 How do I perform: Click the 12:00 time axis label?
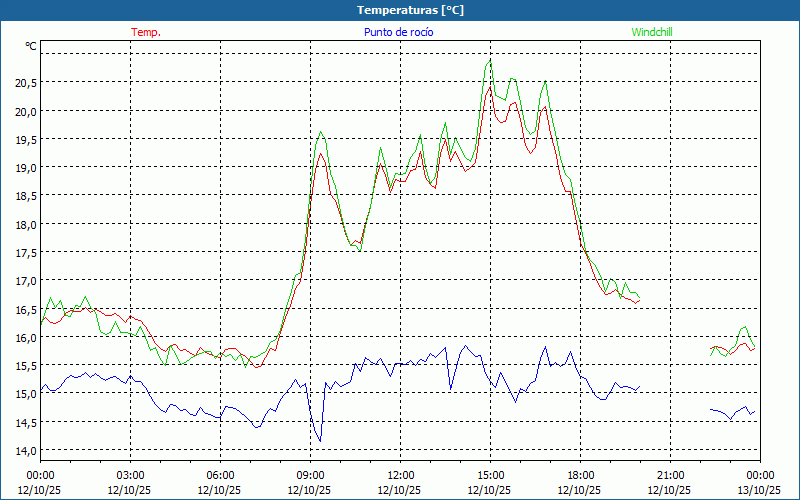pyautogui.click(x=401, y=475)
